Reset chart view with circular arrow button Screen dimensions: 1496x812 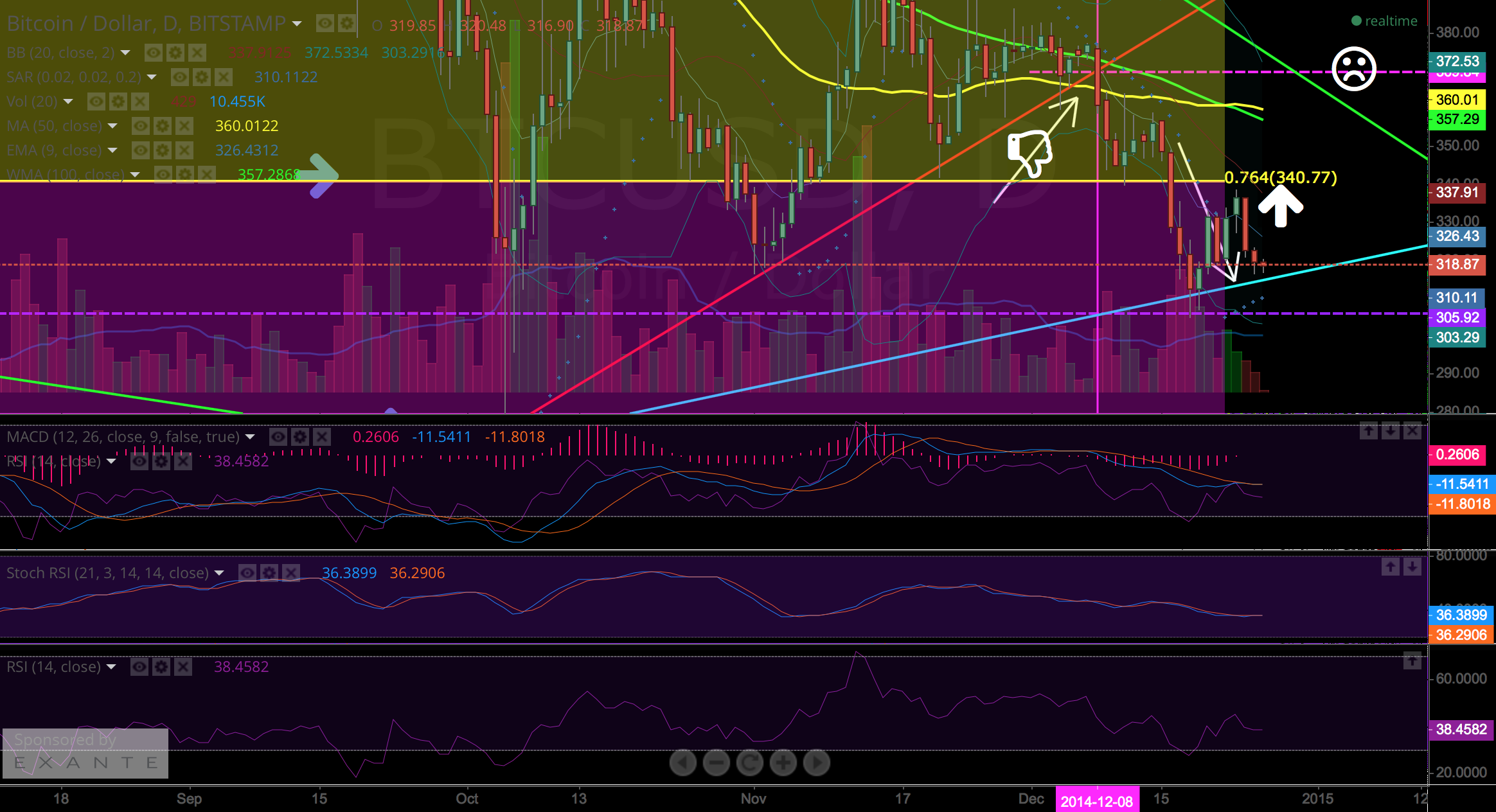[x=750, y=763]
